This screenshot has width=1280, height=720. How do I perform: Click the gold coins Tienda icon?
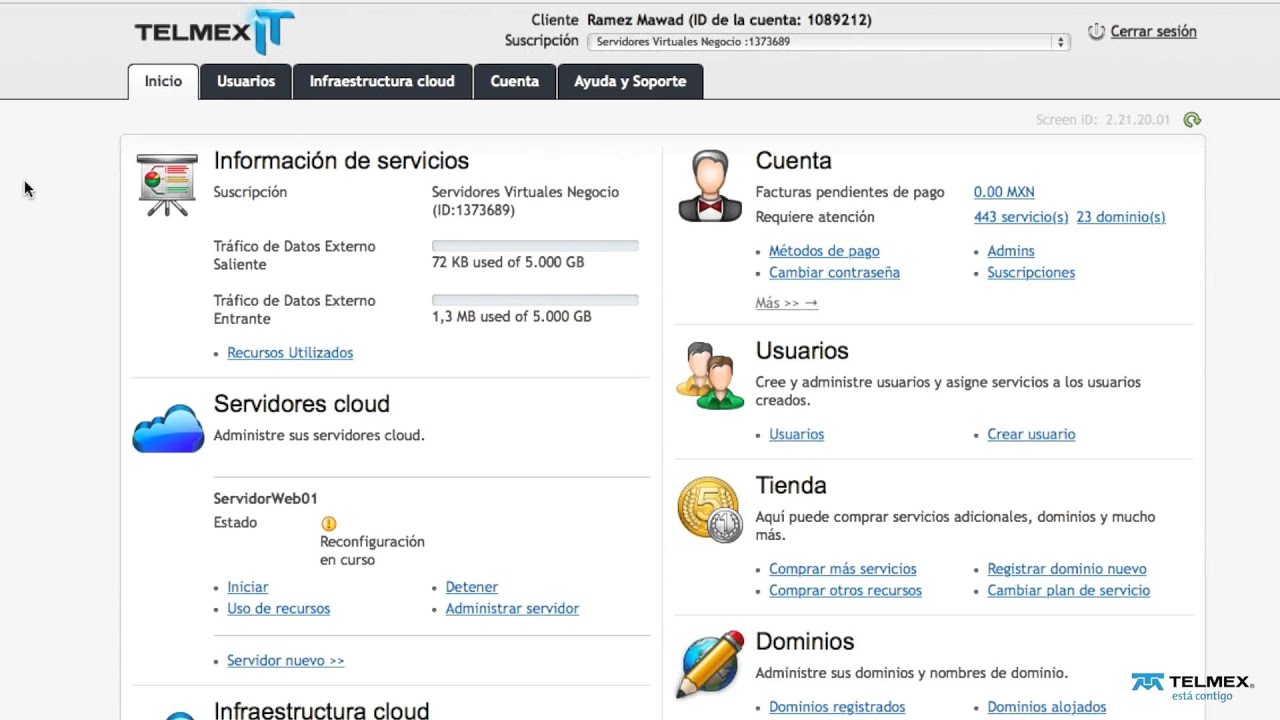pos(710,509)
